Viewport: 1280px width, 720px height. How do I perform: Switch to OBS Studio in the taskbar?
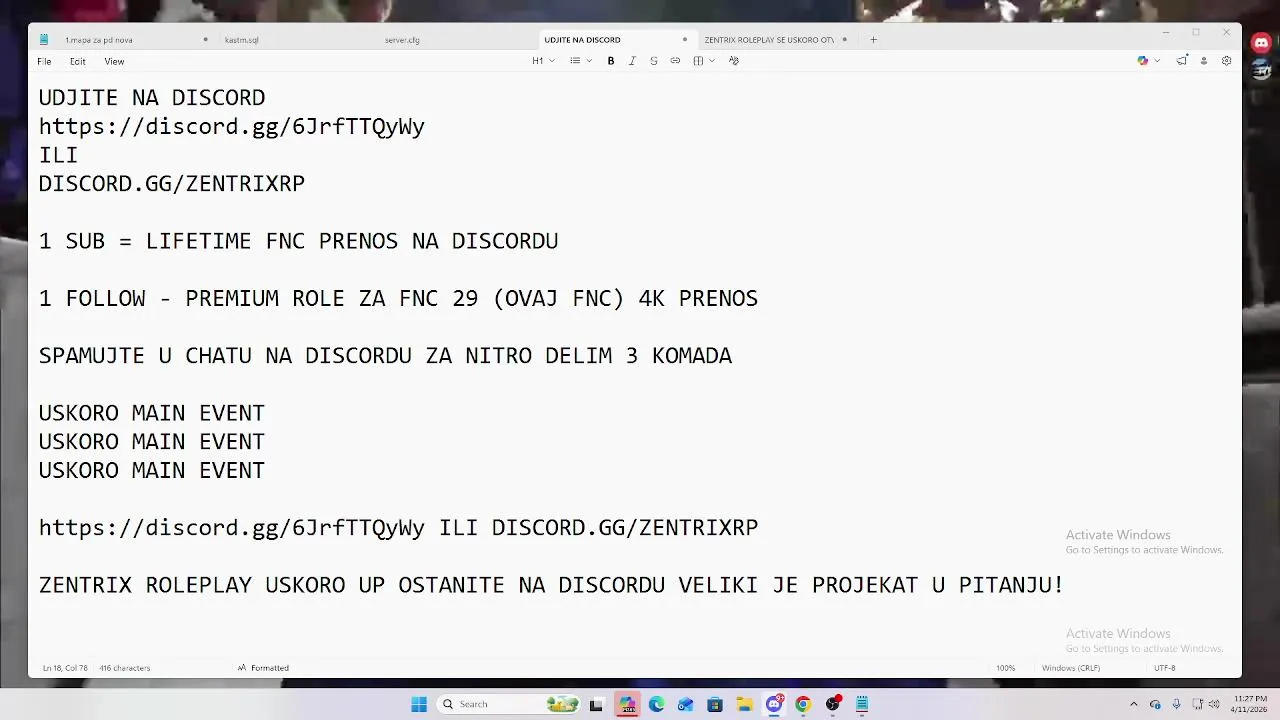[x=833, y=704]
